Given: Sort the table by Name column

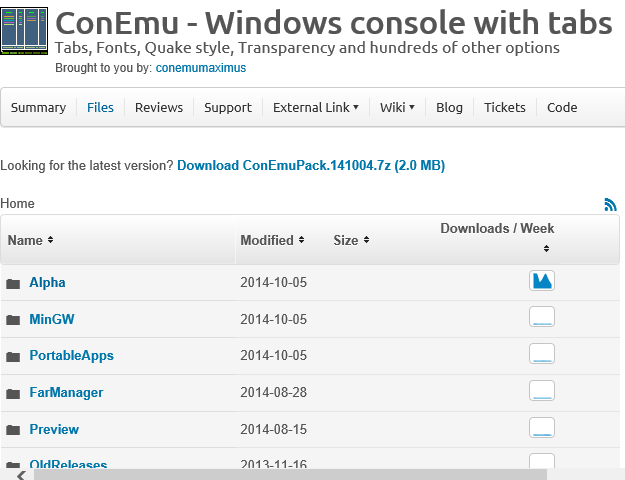Looking at the screenshot, I should tap(30, 240).
